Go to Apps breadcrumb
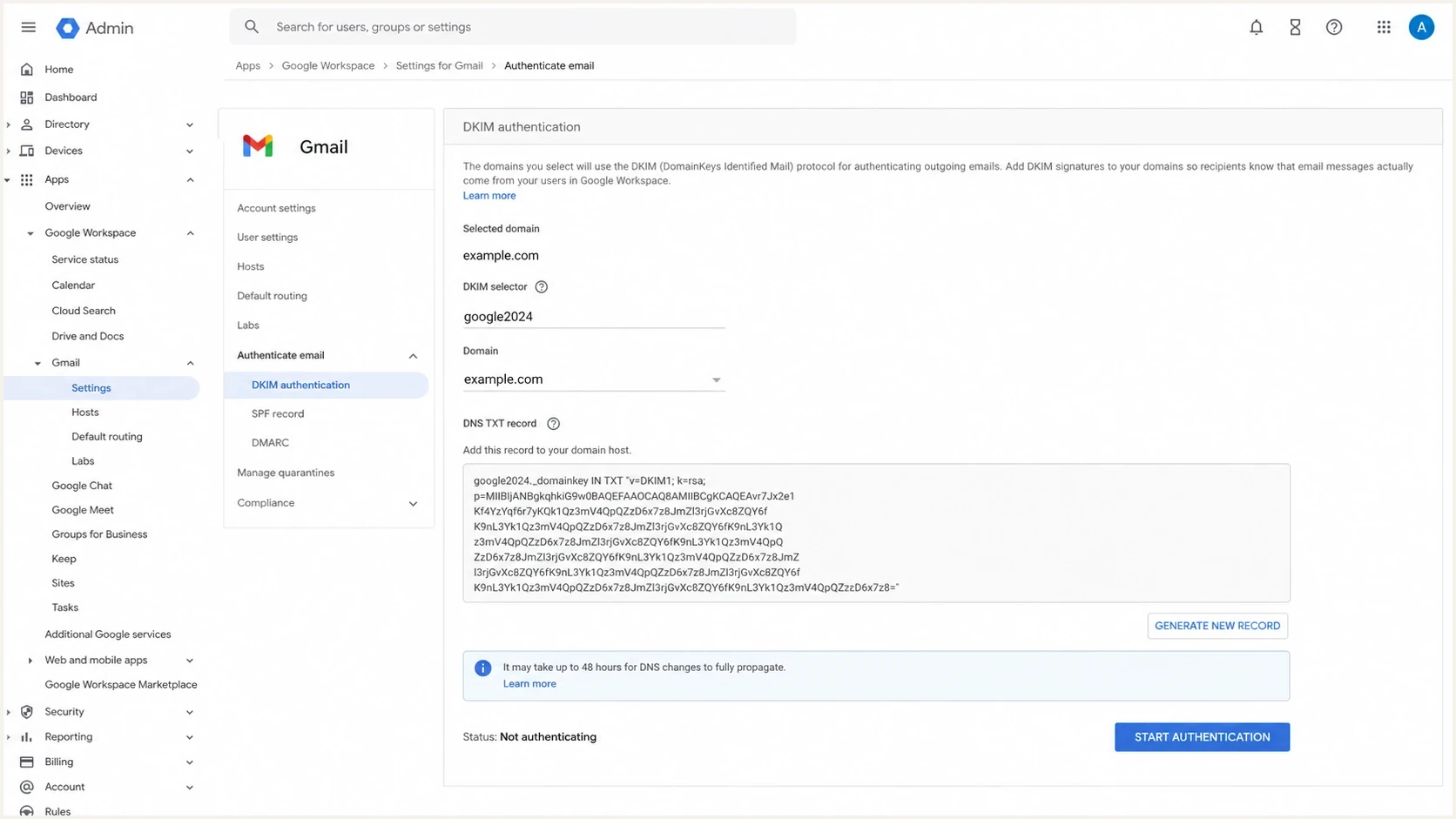 pyautogui.click(x=248, y=66)
